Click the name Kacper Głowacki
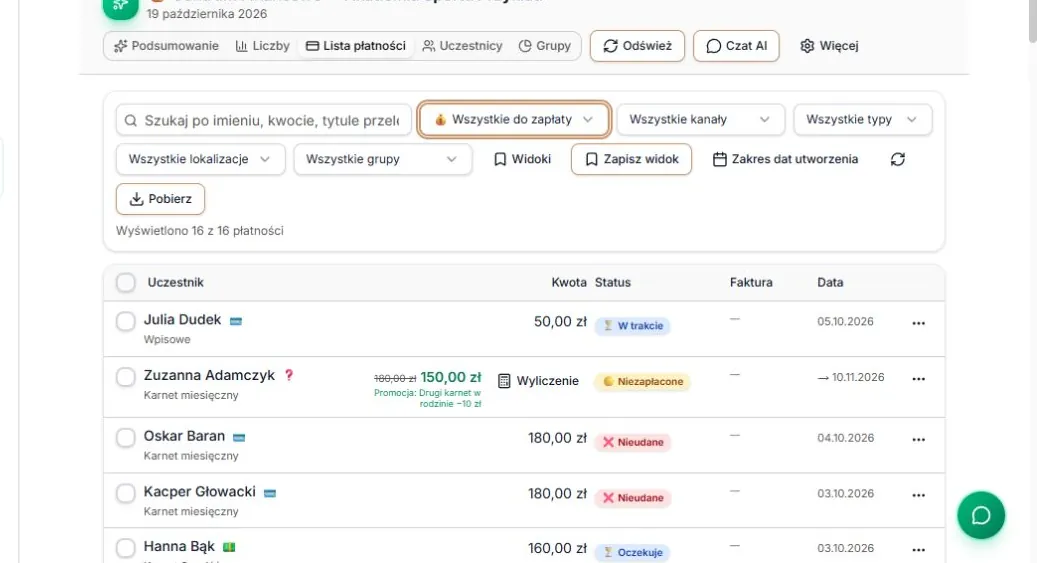The width and height of the screenshot is (1037, 563). pos(200,492)
